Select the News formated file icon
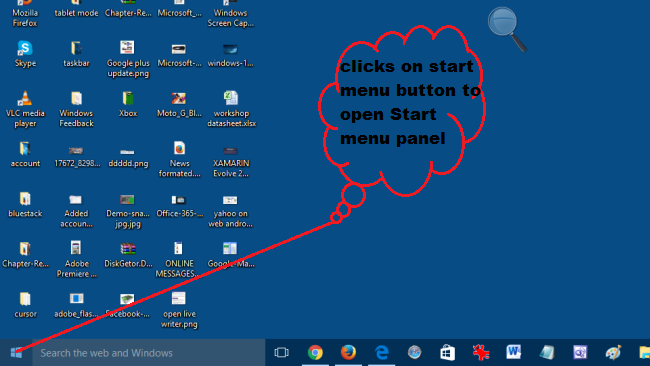The width and height of the screenshot is (650, 366). click(x=179, y=160)
